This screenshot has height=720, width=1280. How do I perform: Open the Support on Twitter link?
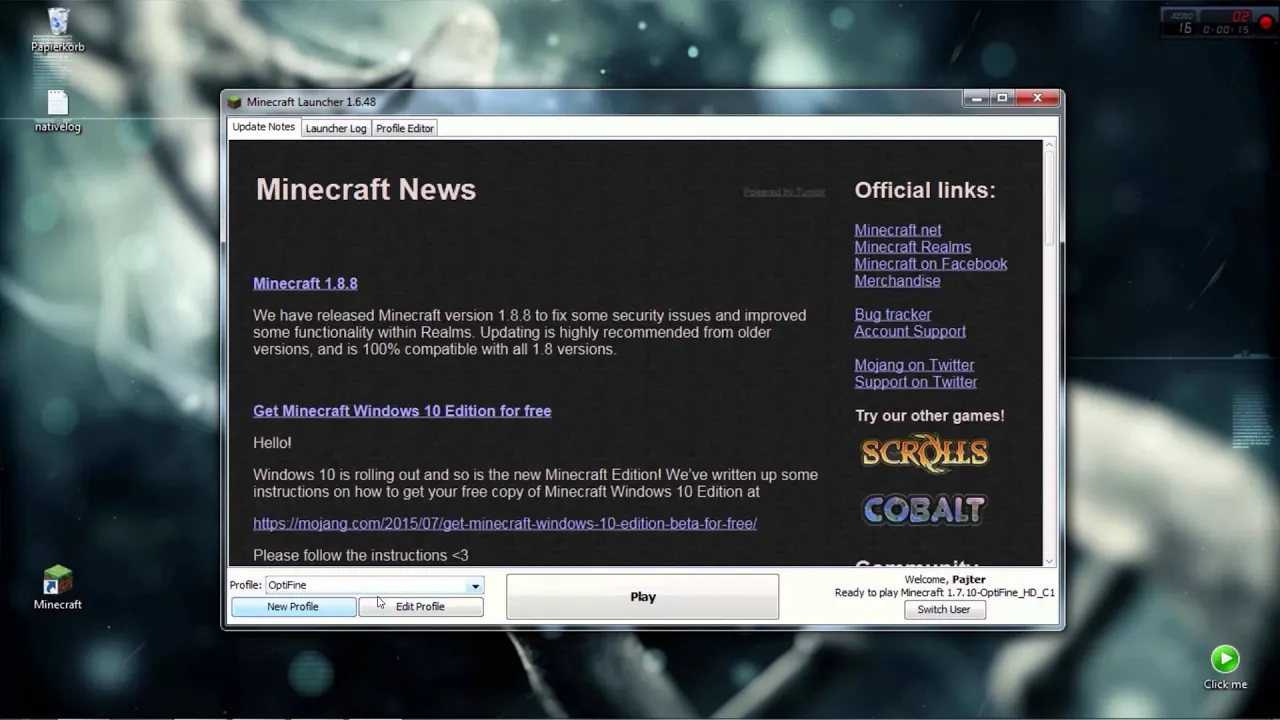click(916, 382)
